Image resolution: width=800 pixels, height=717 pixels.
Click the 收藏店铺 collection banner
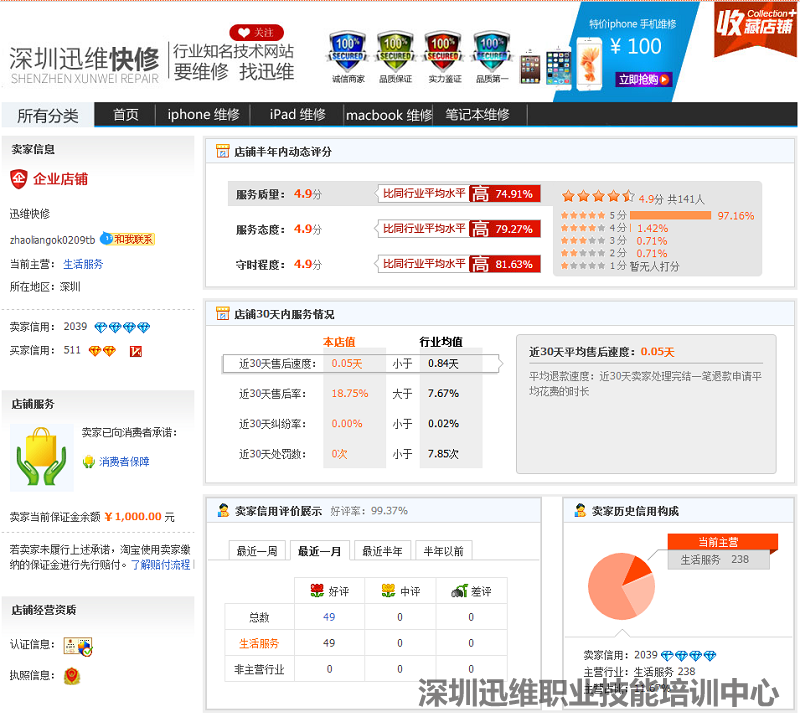pos(755,28)
